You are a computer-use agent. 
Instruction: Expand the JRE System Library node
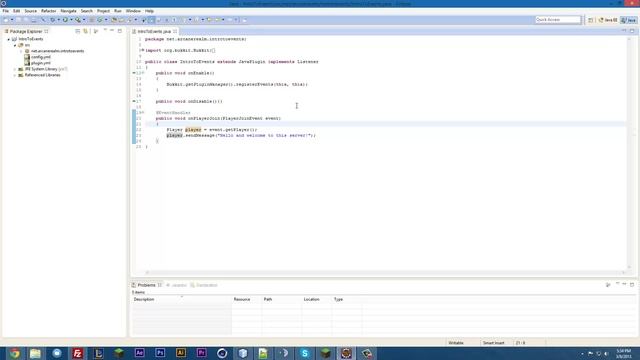point(15,69)
